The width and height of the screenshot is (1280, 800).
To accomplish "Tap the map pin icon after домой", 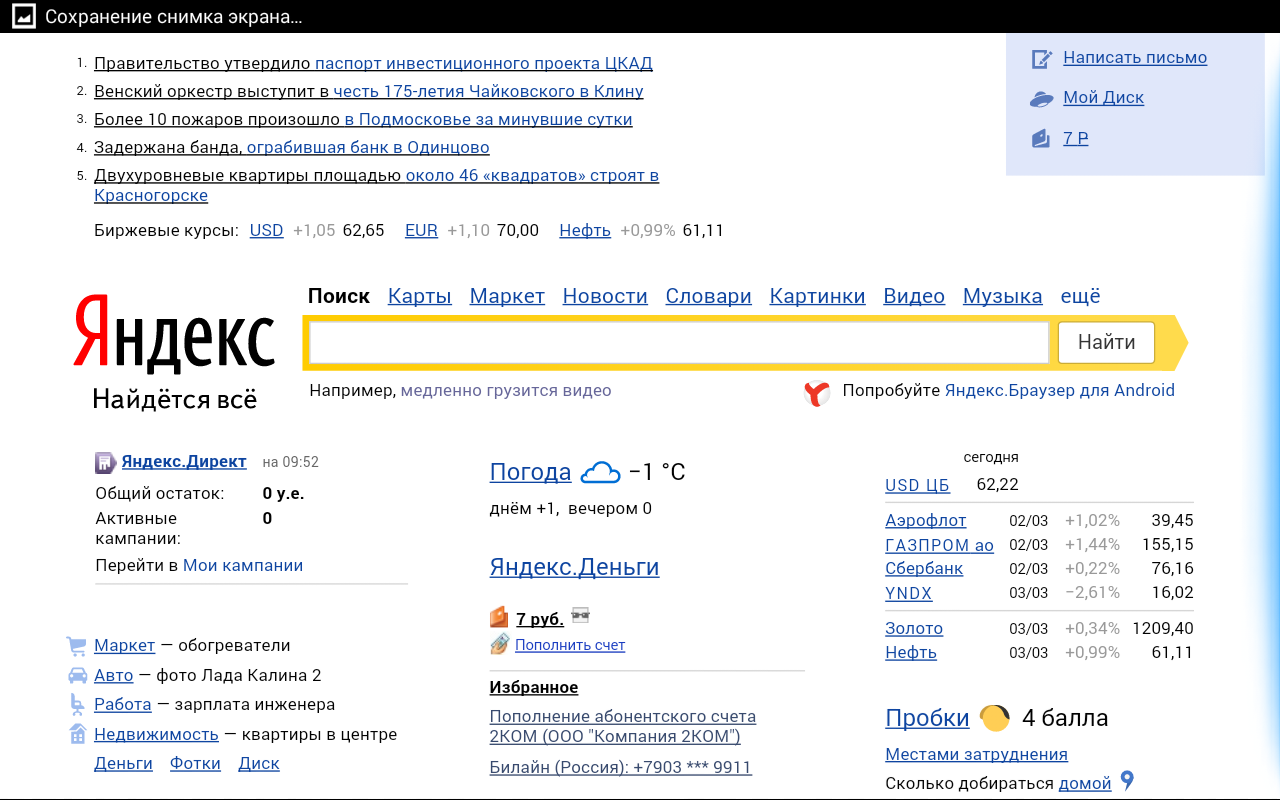I will point(1127,781).
